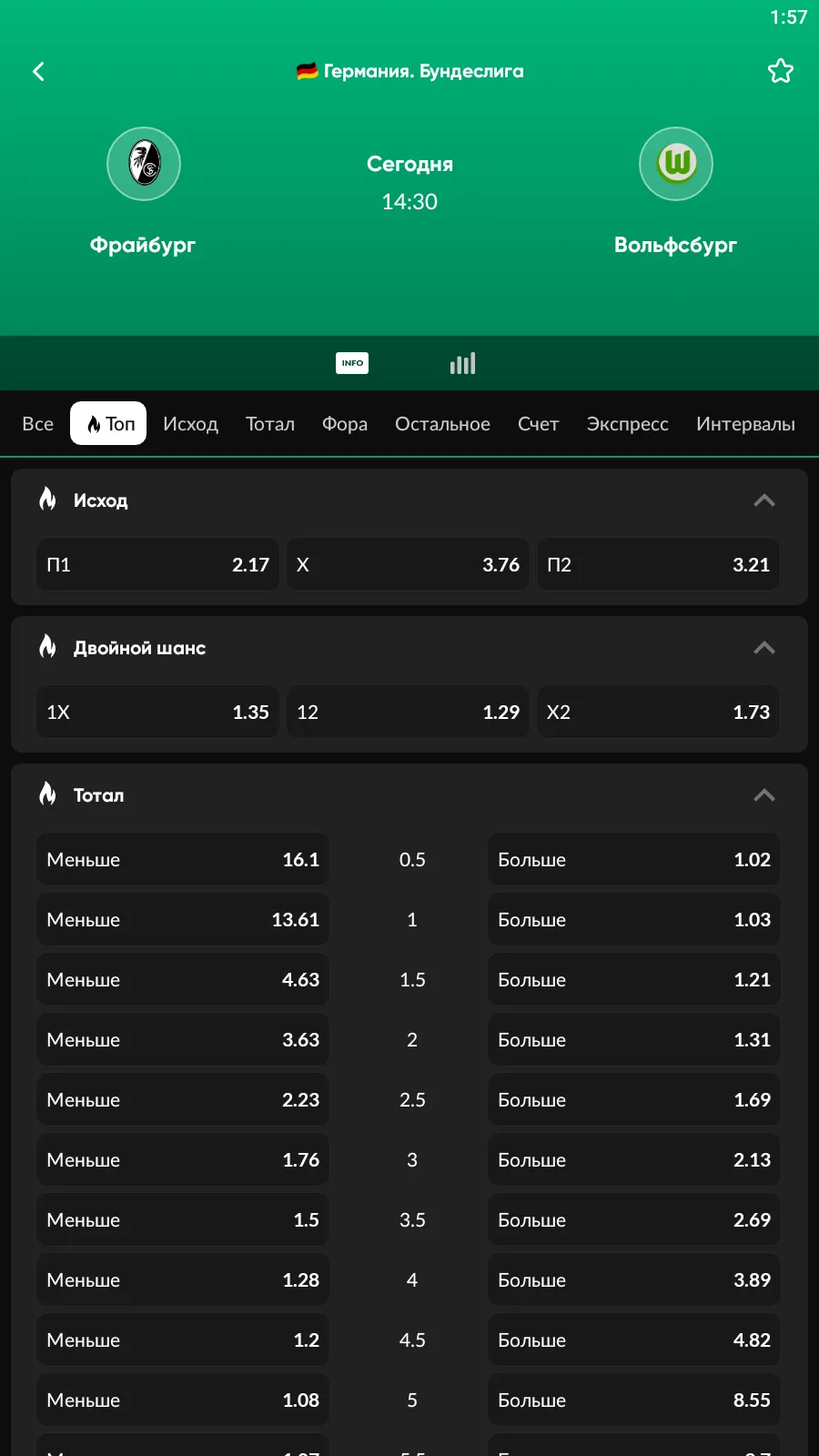Screen dimensions: 819x1456
Task: Choose double chance X2 at 1.73
Action: tap(658, 713)
